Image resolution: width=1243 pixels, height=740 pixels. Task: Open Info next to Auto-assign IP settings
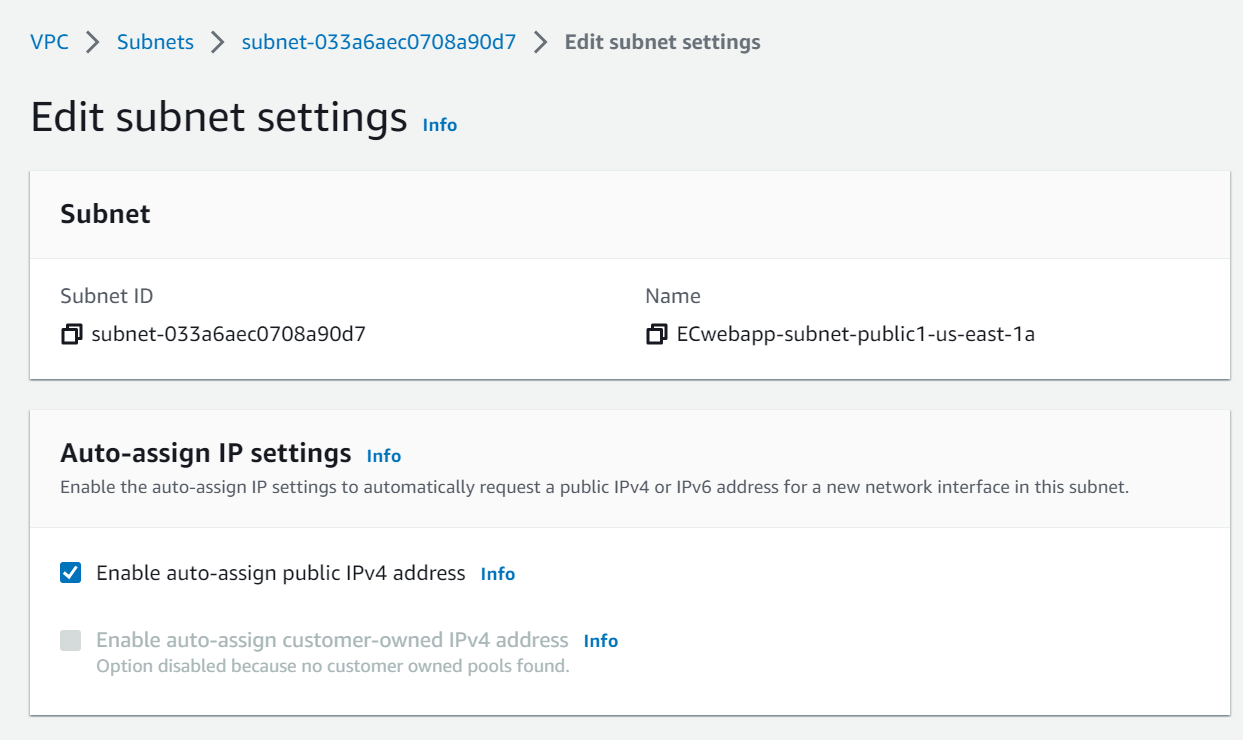(x=384, y=456)
